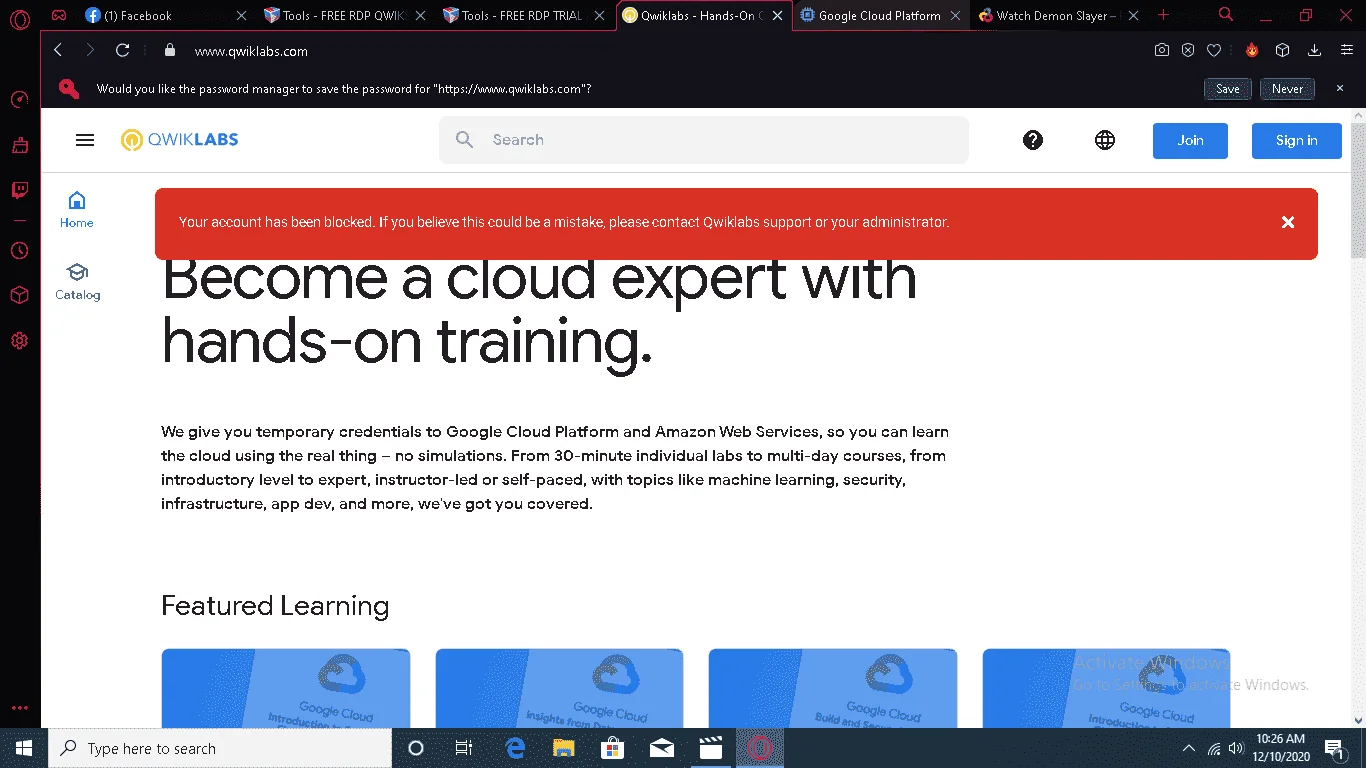Open Catalog in left navigation

(77, 282)
